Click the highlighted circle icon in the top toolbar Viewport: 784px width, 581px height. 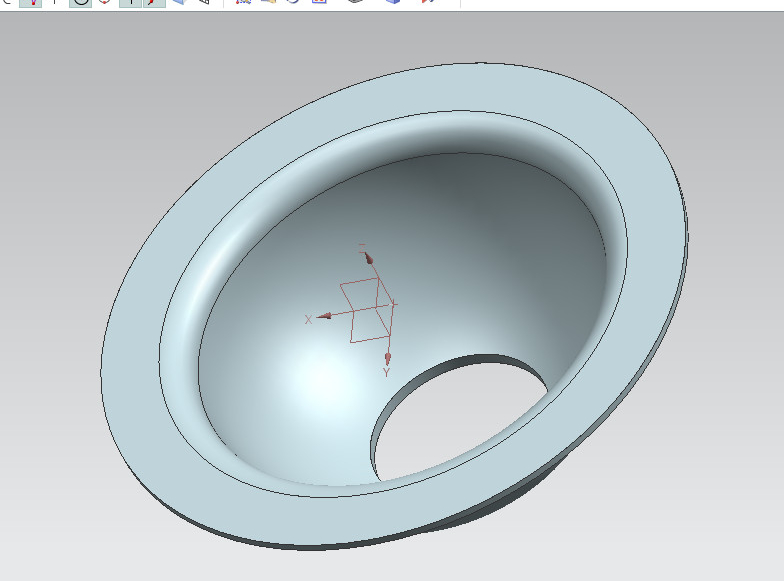click(x=80, y=3)
